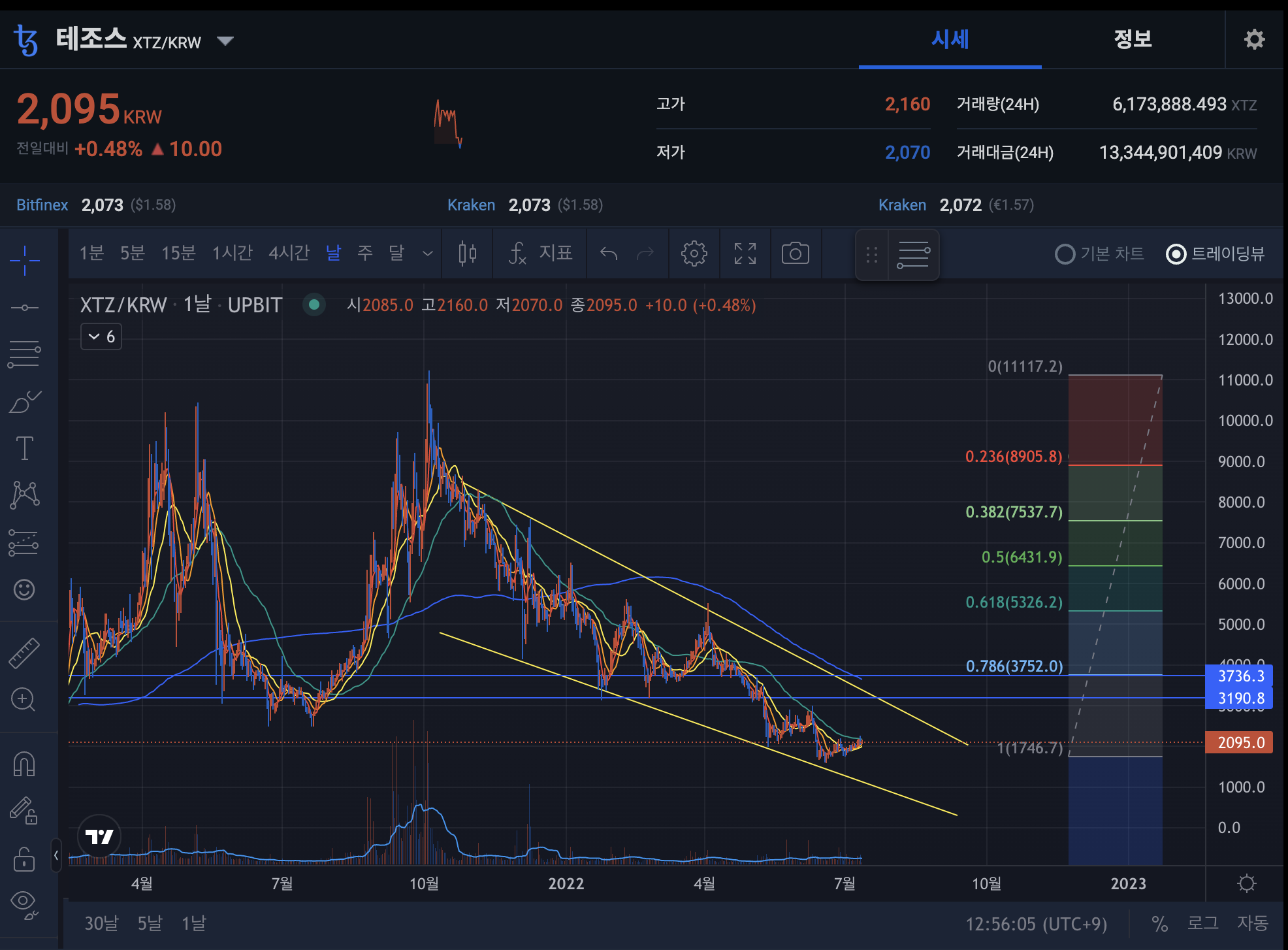This screenshot has width=1288, height=950.
Task: Click the camera snapshot icon
Action: [795, 254]
